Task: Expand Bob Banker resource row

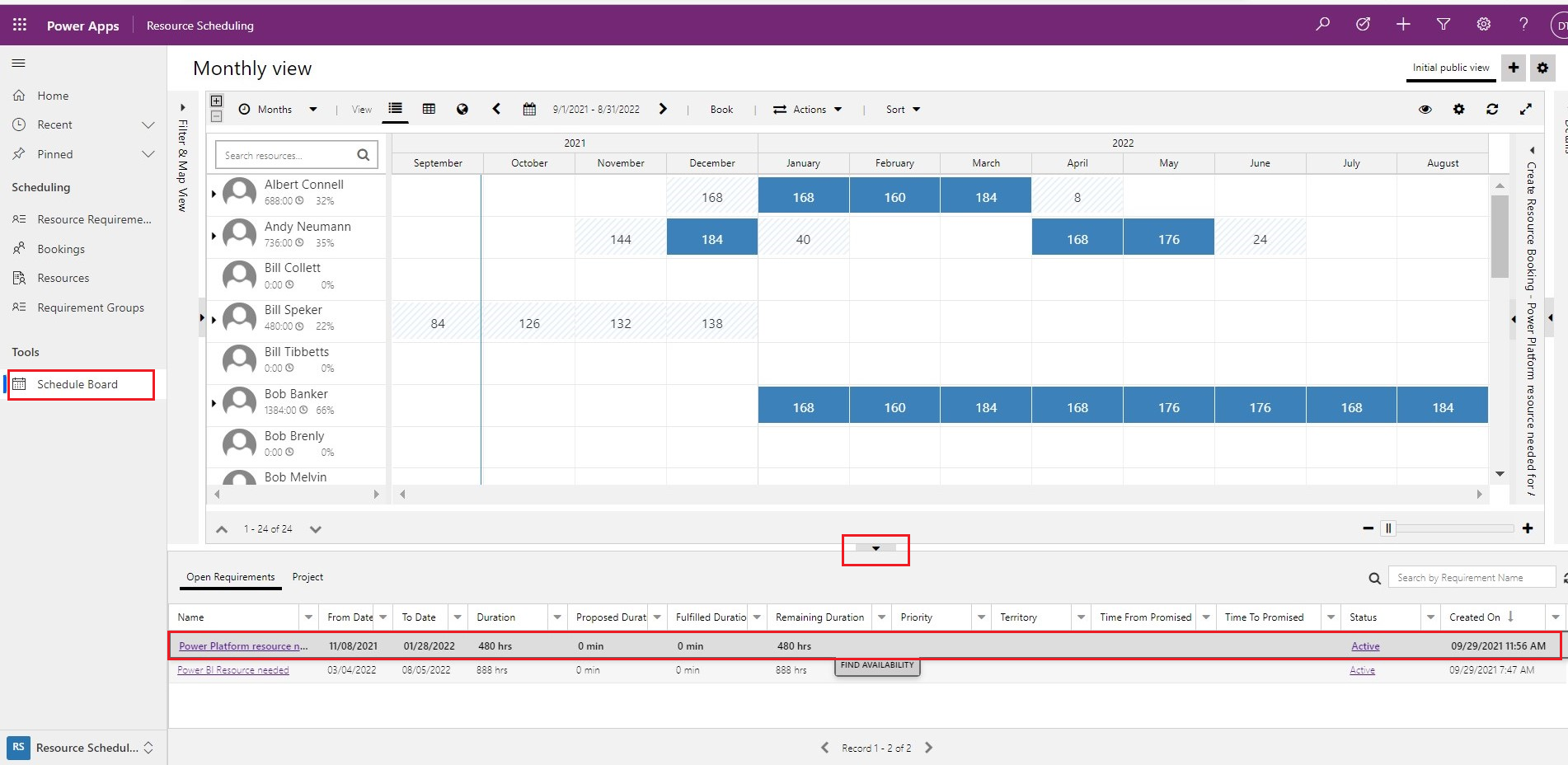Action: [x=214, y=403]
